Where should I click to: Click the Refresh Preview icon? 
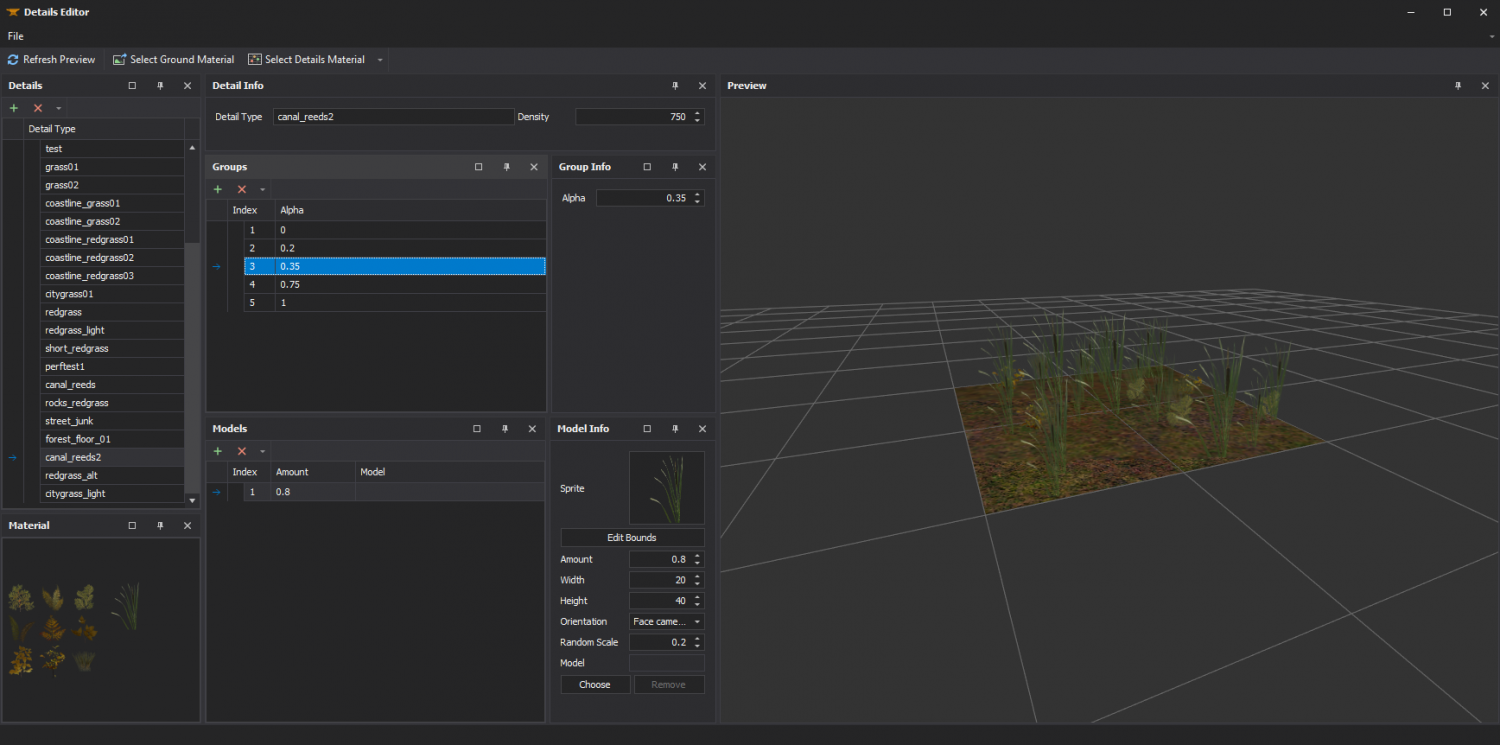(13, 59)
